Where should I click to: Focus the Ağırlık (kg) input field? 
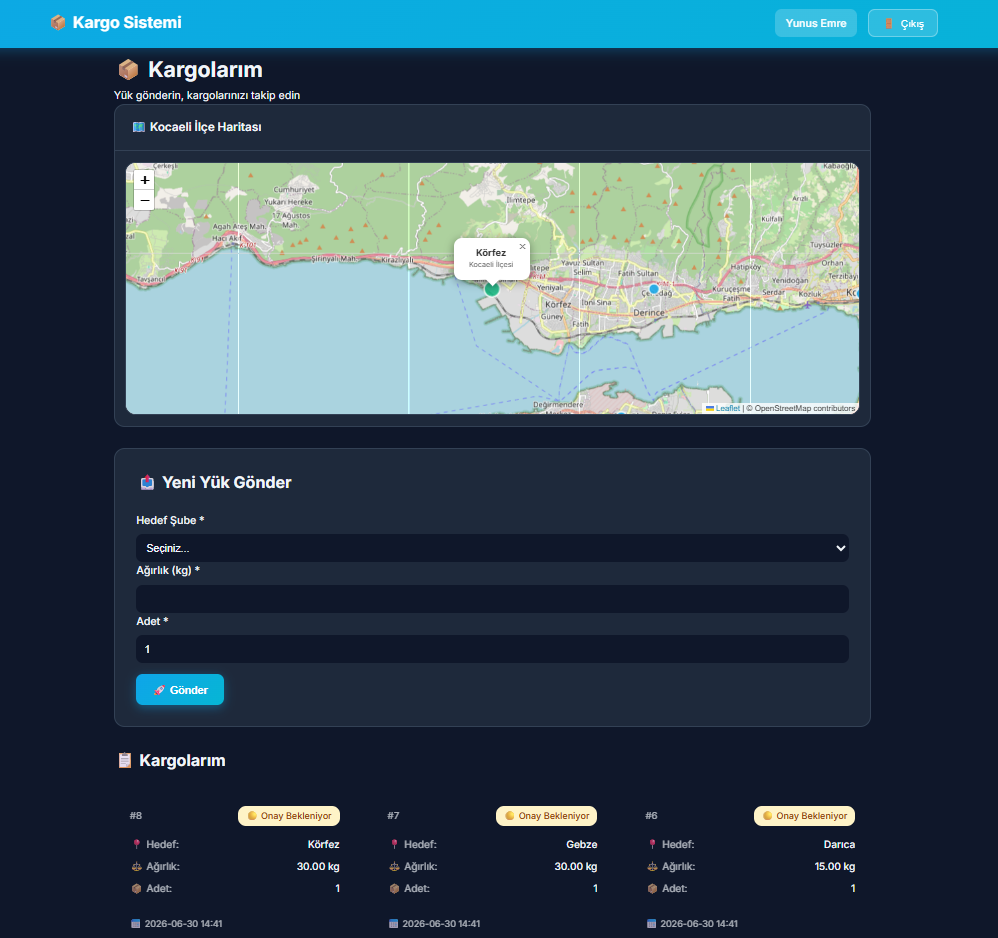[492, 599]
